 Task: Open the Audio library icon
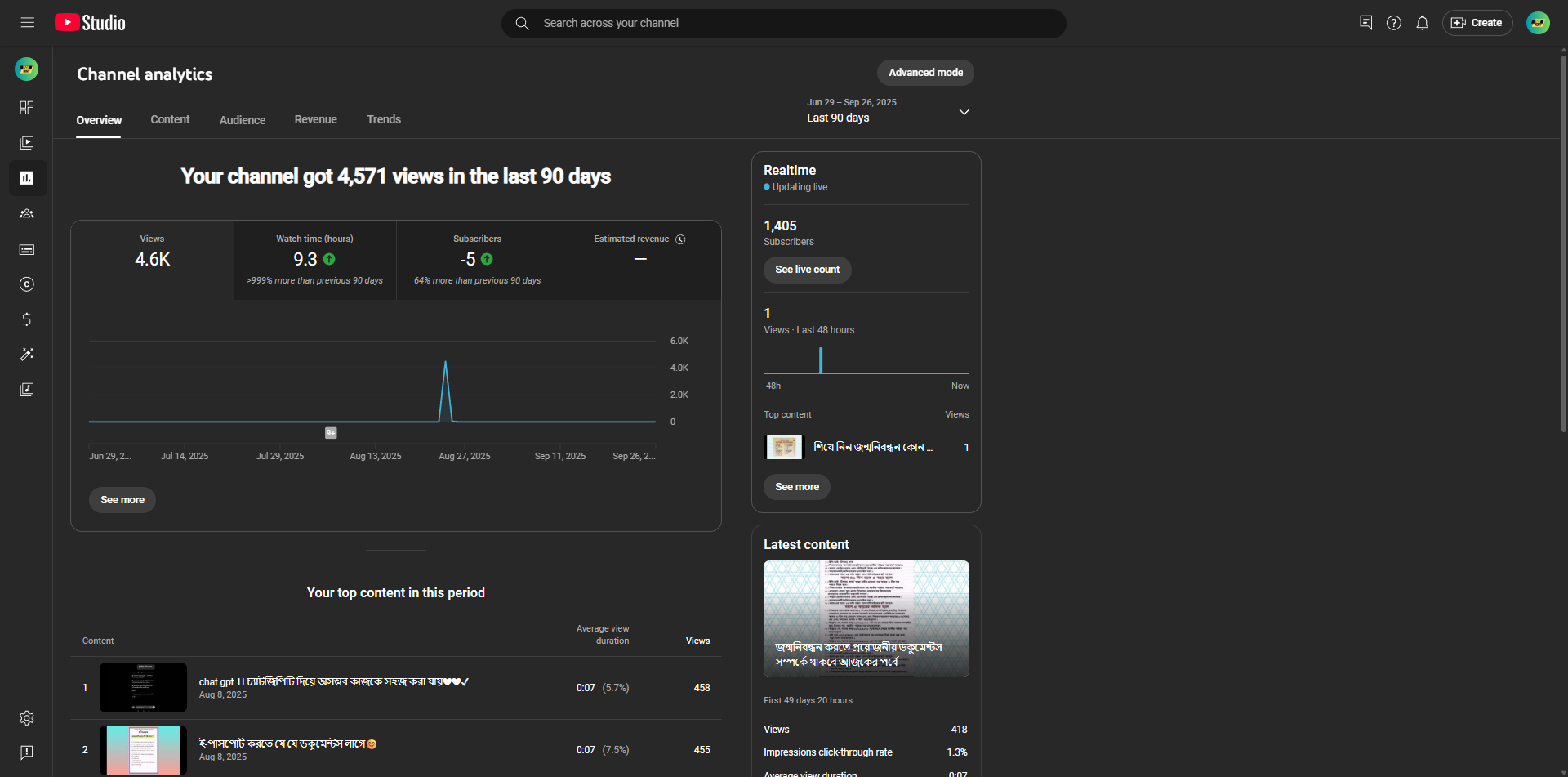tap(27, 390)
